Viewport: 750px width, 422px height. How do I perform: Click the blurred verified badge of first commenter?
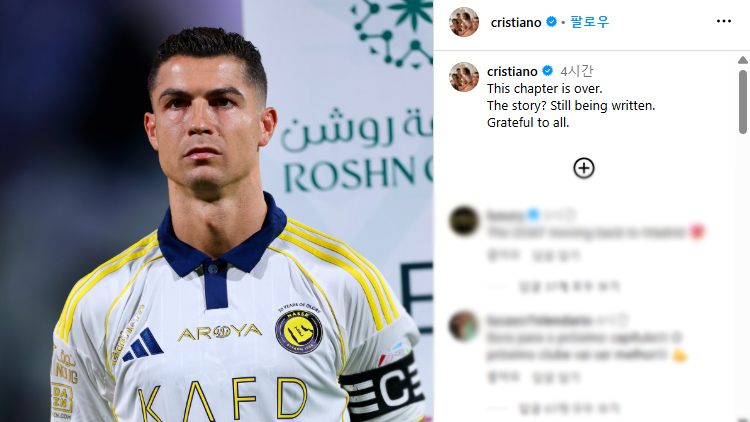point(533,215)
